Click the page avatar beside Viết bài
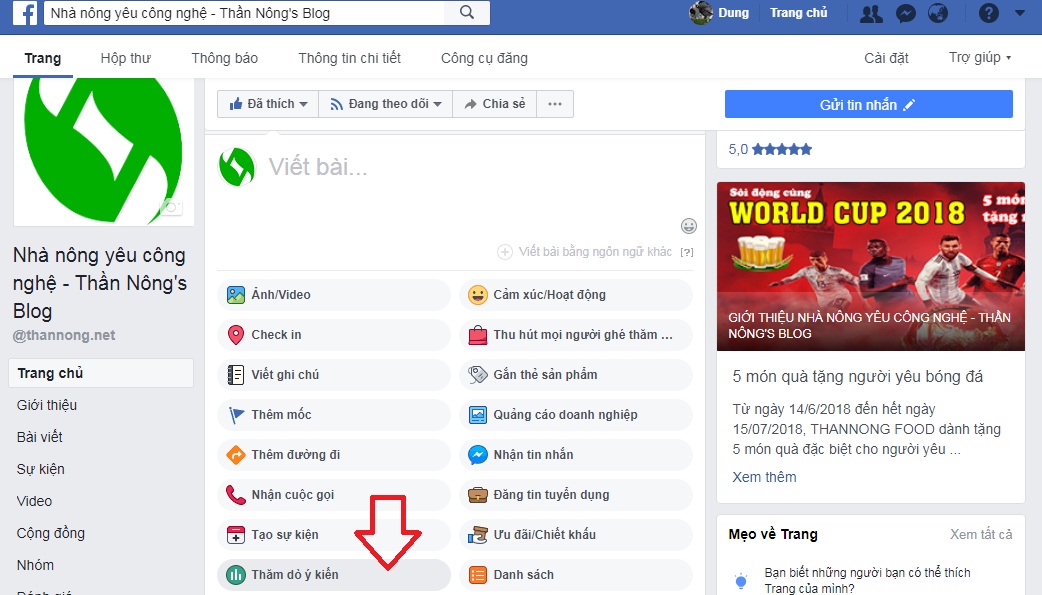Viewport: 1042px width, 595px height. click(237, 166)
